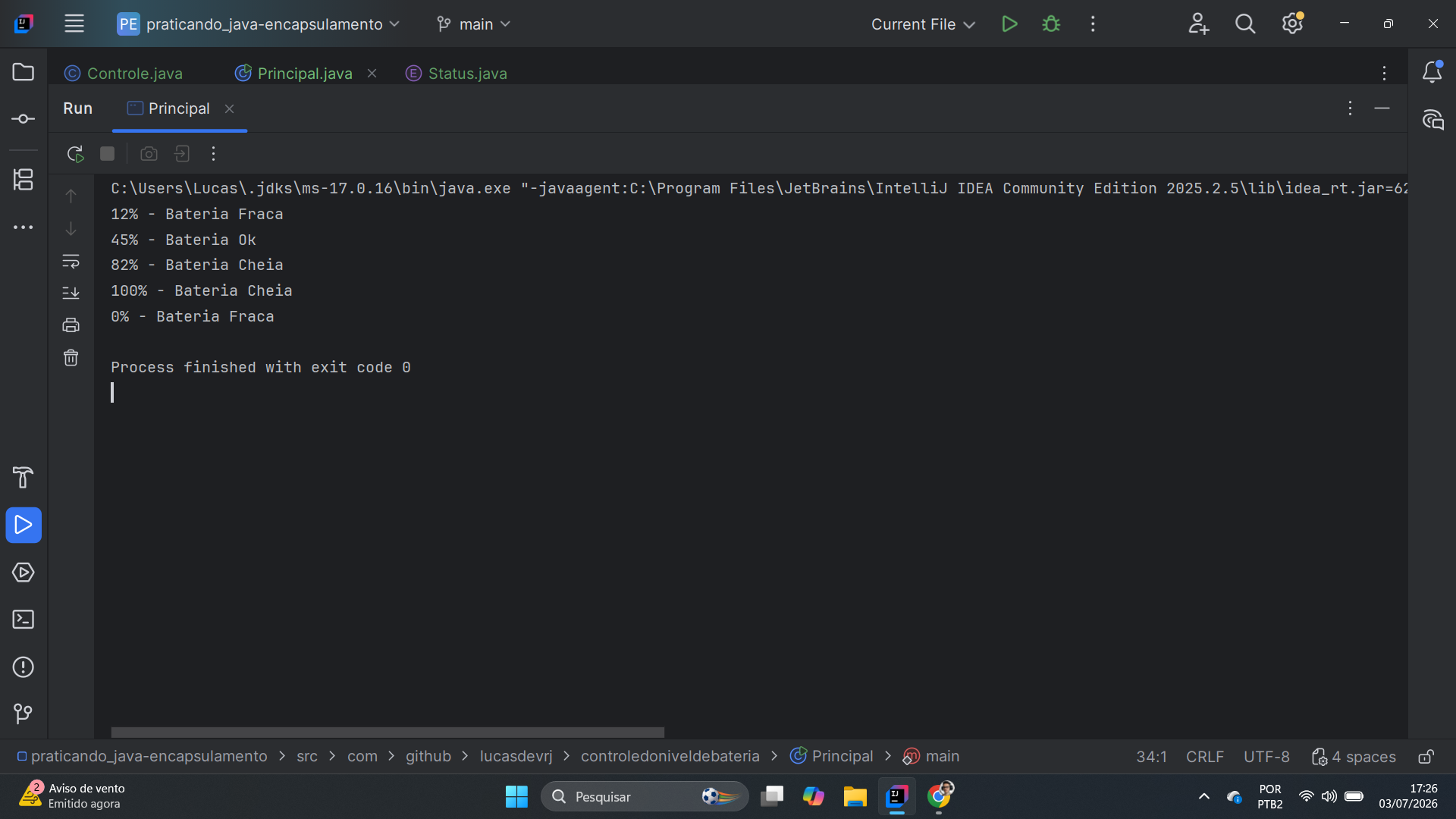Switch to the Controle.java editor tab
The height and width of the screenshot is (819, 1456).
pyautogui.click(x=124, y=74)
